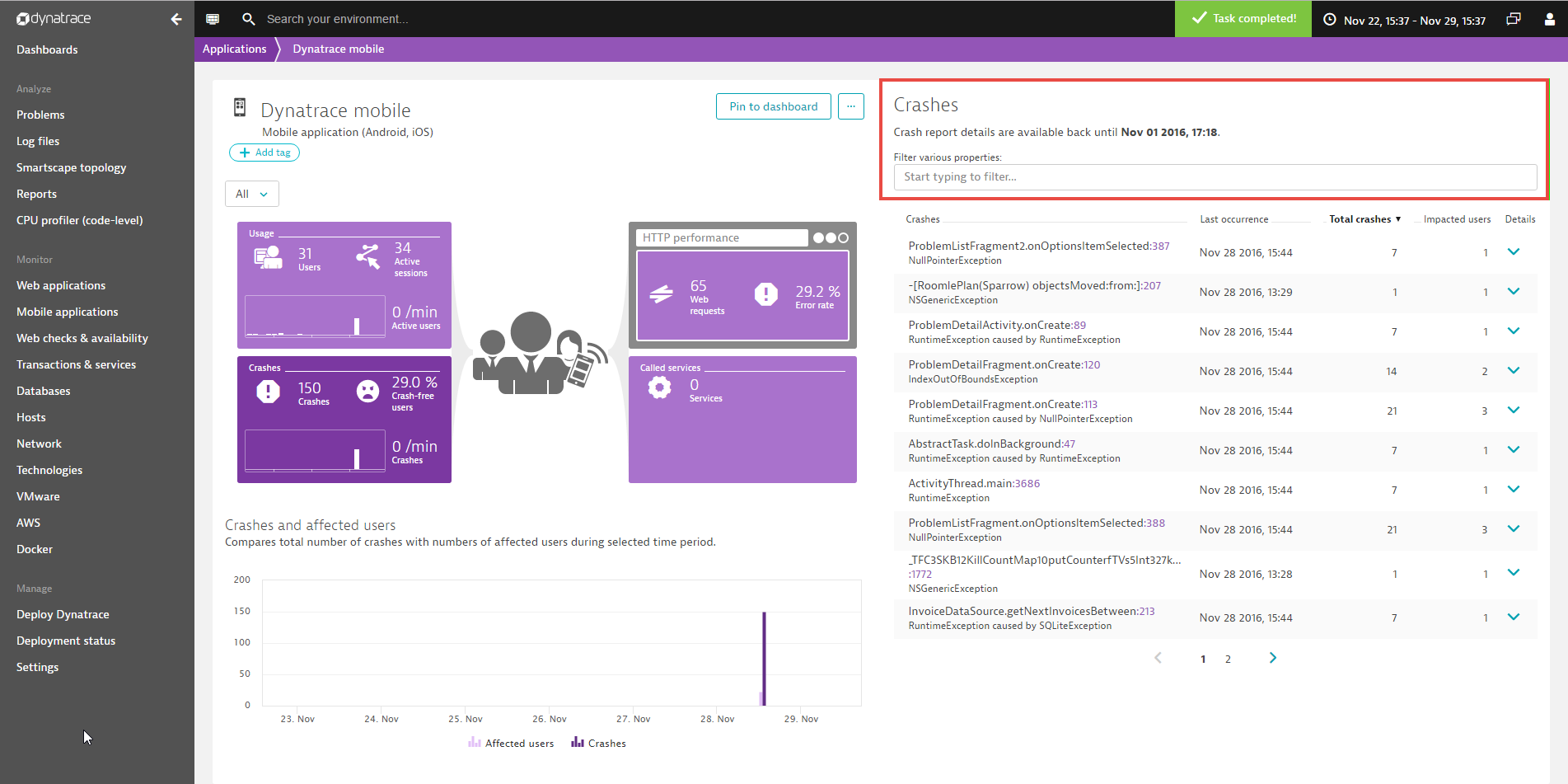Expand details for ProblemDetailFragment.onCreate:113
Viewport: 1568px width, 784px height.
(x=1514, y=410)
